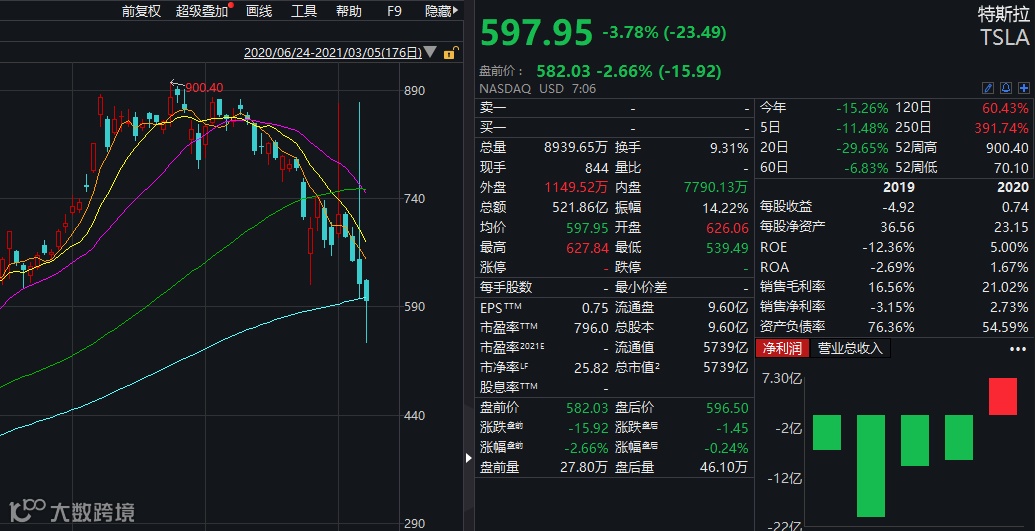Click the panel collapse arrow on the divider
This screenshot has height=531, width=1035.
[469, 457]
